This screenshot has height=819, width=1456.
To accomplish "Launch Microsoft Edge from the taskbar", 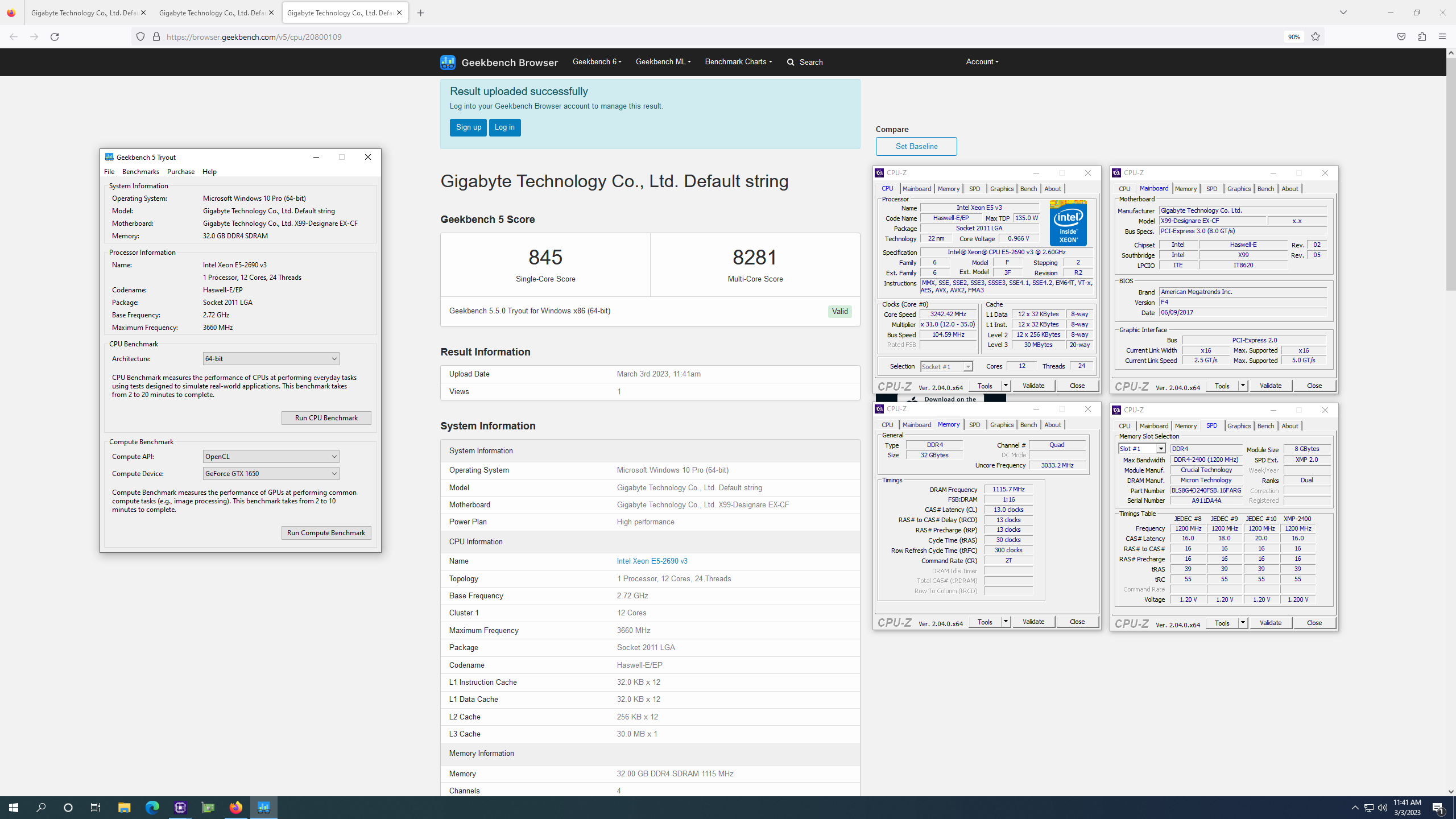I will (x=152, y=808).
